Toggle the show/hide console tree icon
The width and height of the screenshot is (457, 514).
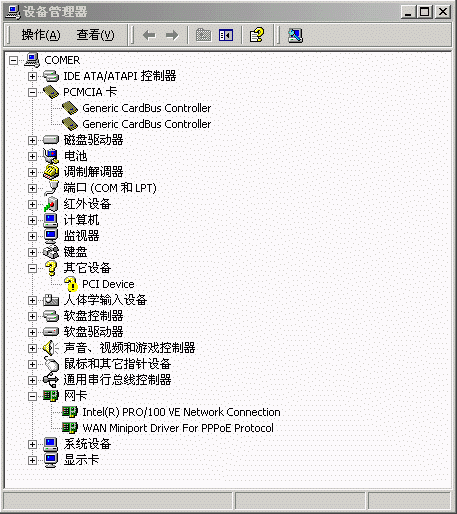coord(226,35)
